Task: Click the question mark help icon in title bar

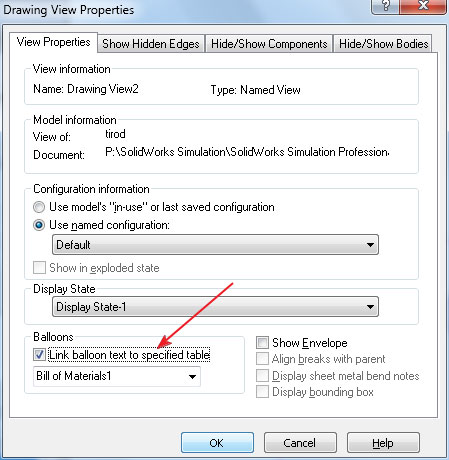Action: coord(385,6)
